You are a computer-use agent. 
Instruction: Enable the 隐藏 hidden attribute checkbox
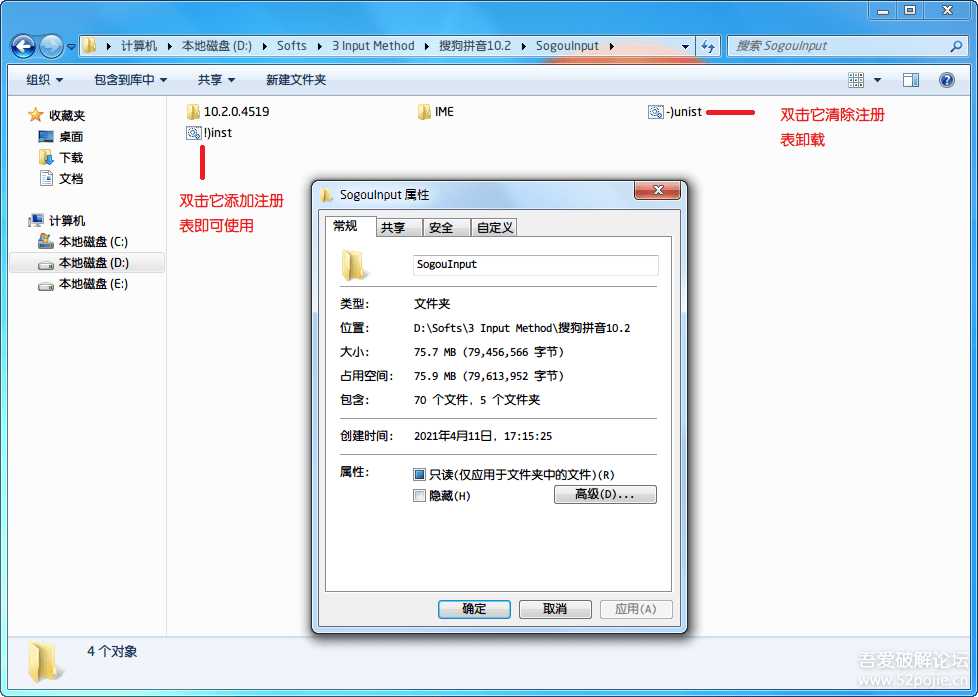tap(421, 495)
